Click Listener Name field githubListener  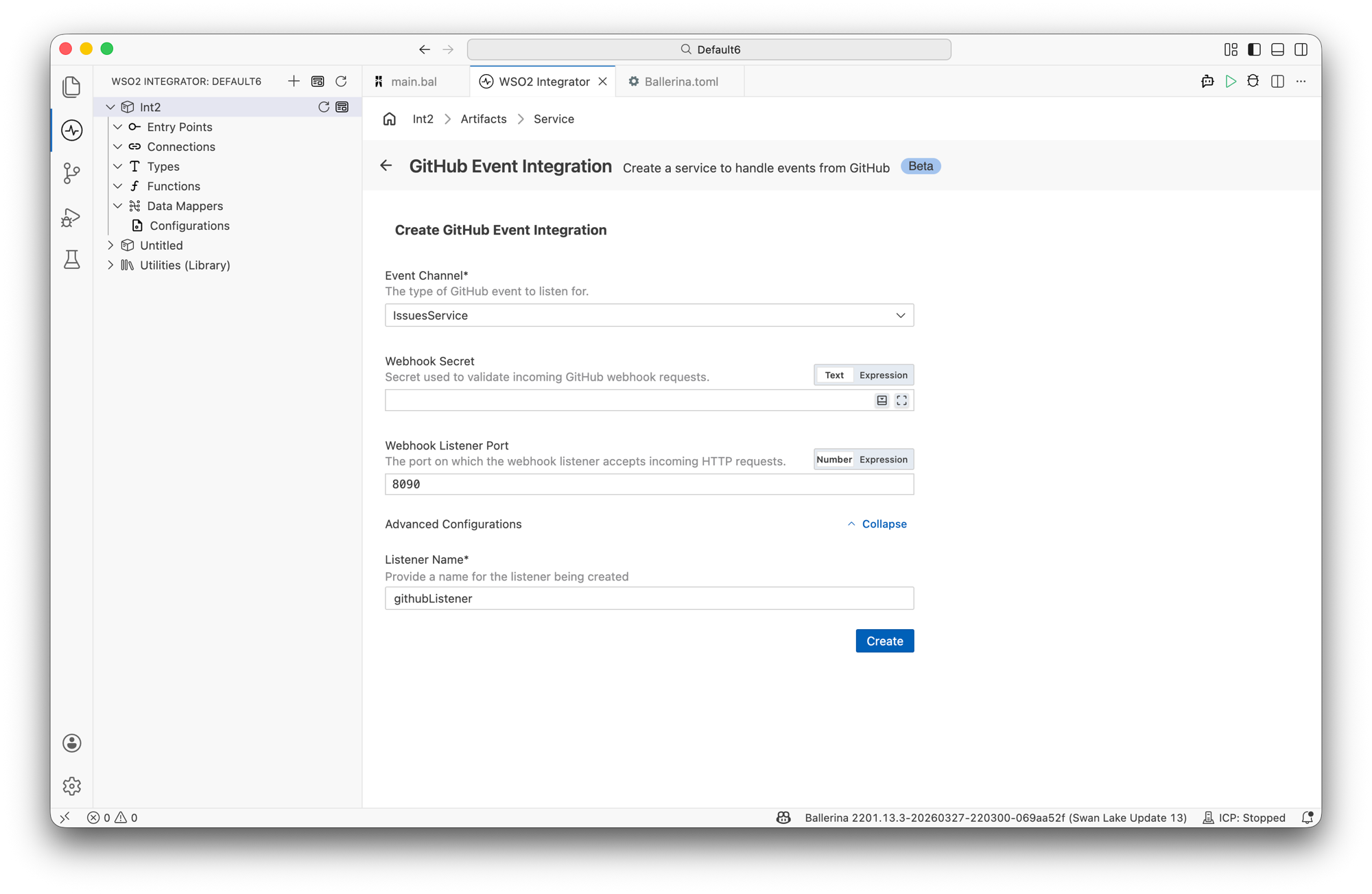coord(649,598)
